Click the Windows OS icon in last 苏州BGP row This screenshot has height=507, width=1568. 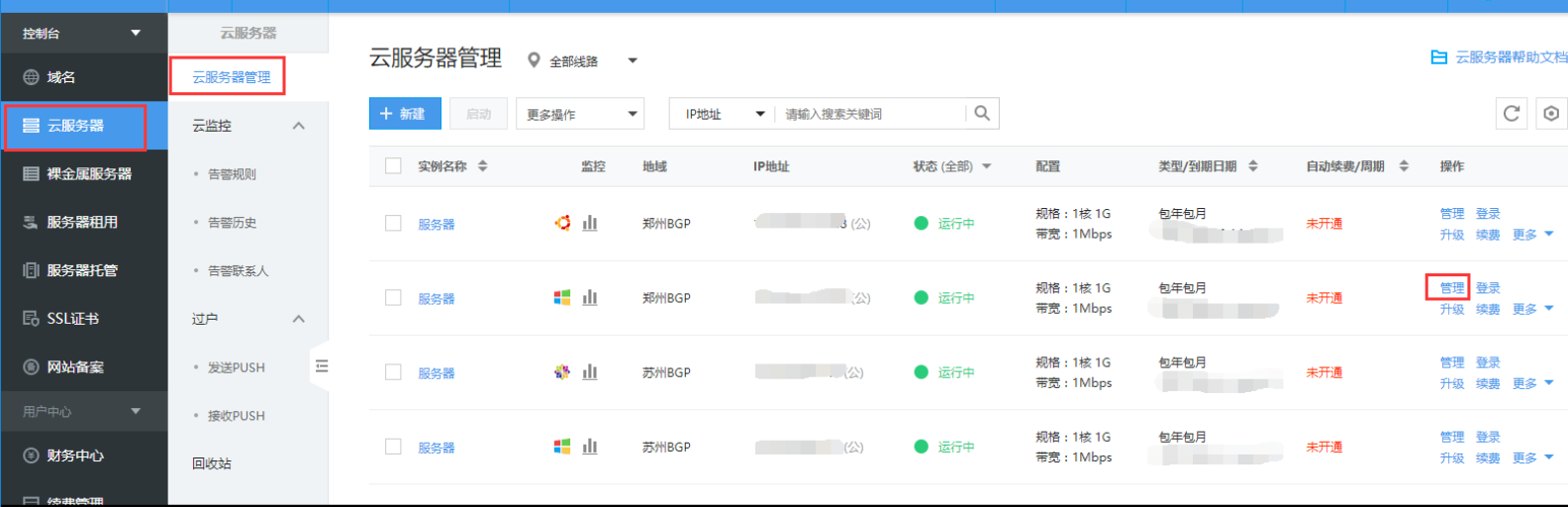pos(562,447)
